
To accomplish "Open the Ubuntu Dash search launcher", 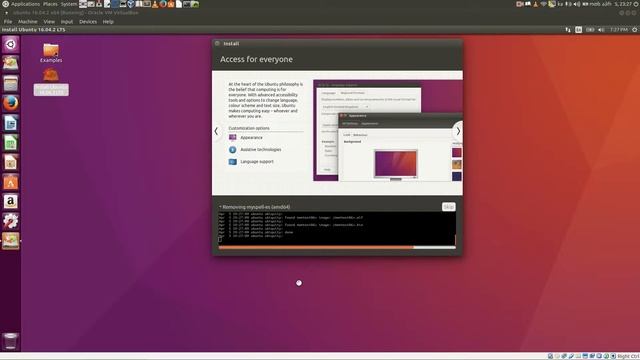I will click(11, 44).
